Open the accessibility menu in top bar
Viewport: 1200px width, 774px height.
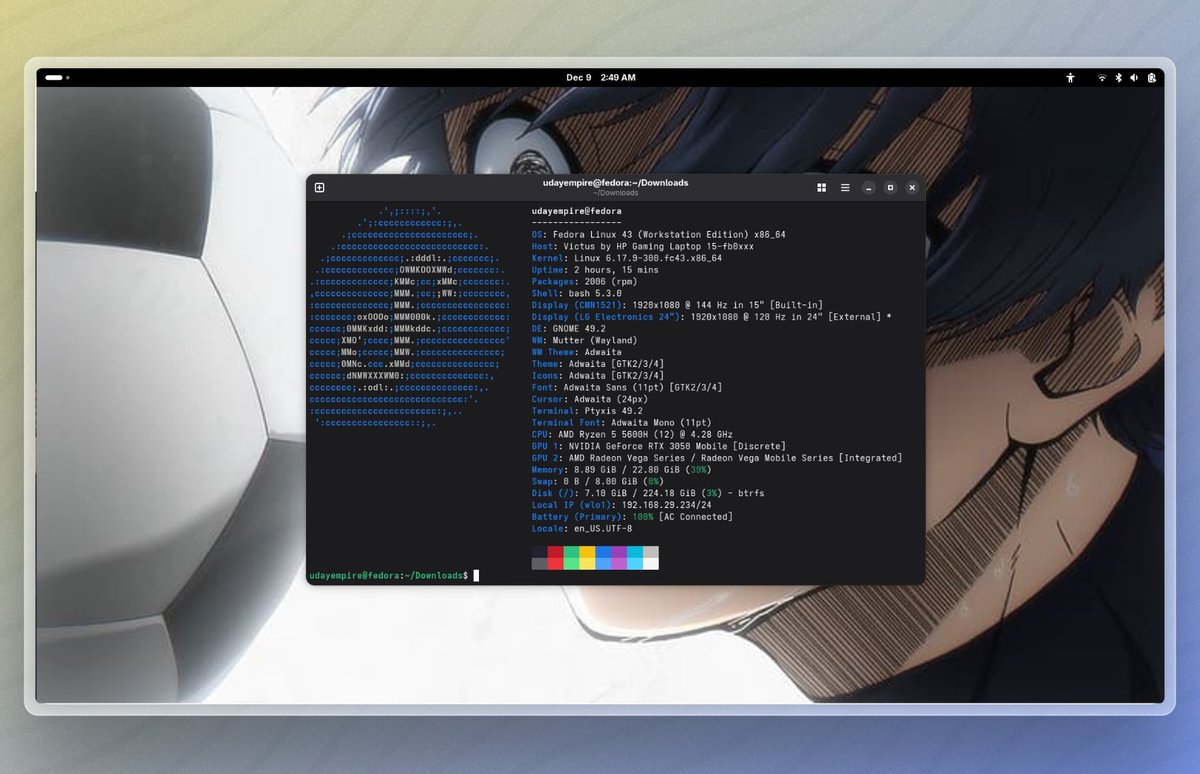pyautogui.click(x=1070, y=77)
